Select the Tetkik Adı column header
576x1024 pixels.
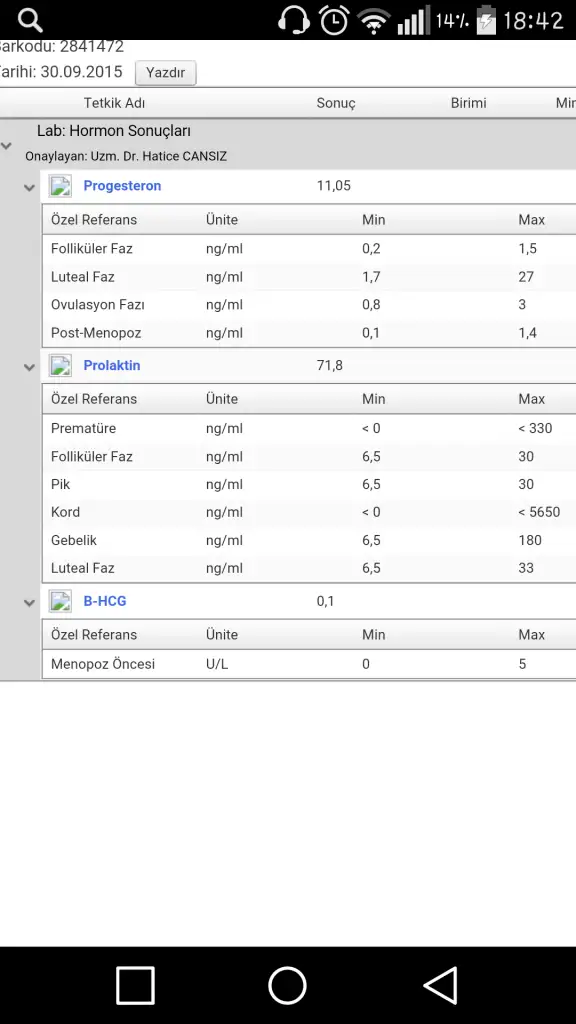click(114, 103)
